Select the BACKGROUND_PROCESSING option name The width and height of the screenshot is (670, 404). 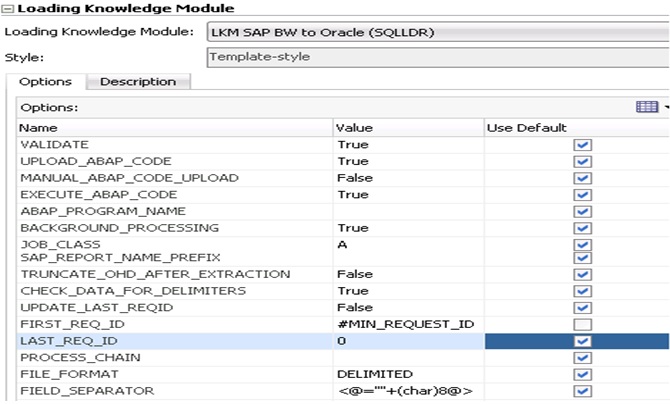[119, 228]
